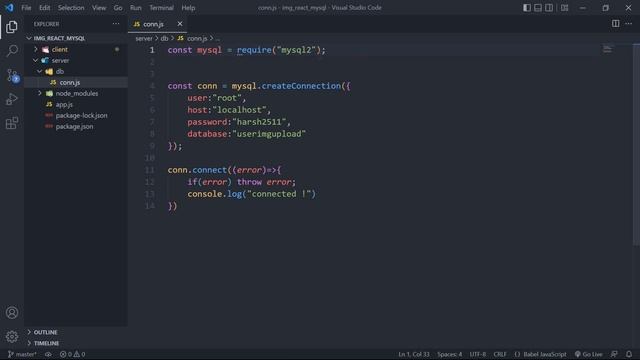Screen dimensions: 640x360
Task: Expand the client folder
Action: click(36, 49)
